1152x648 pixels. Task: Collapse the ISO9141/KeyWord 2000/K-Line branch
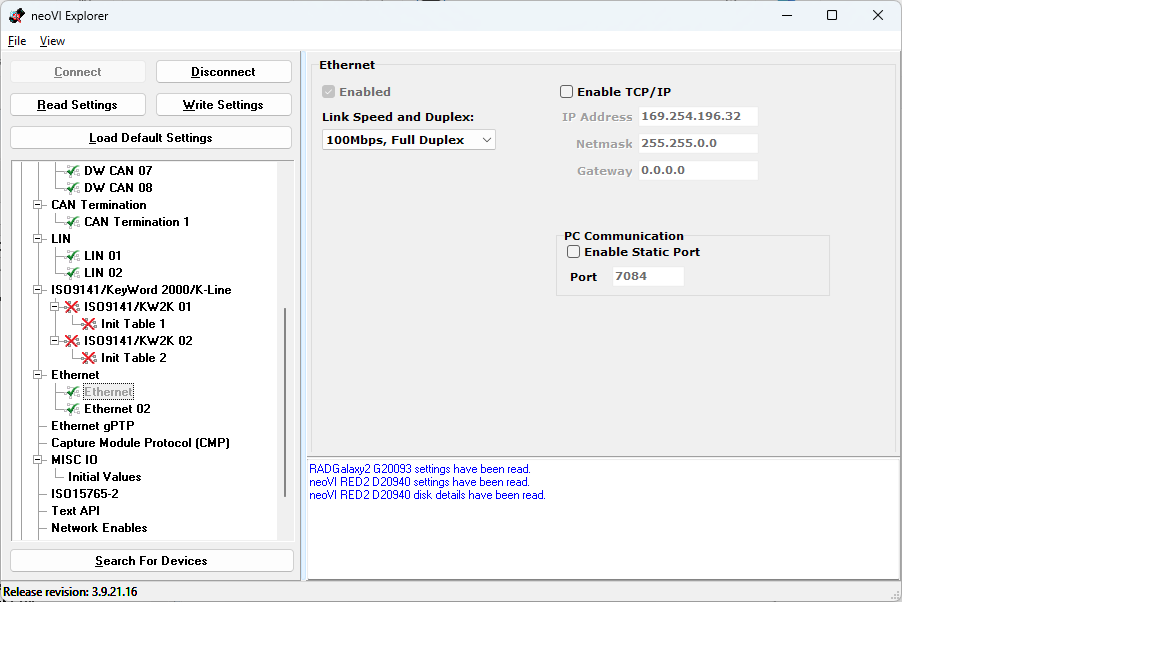coord(38,289)
